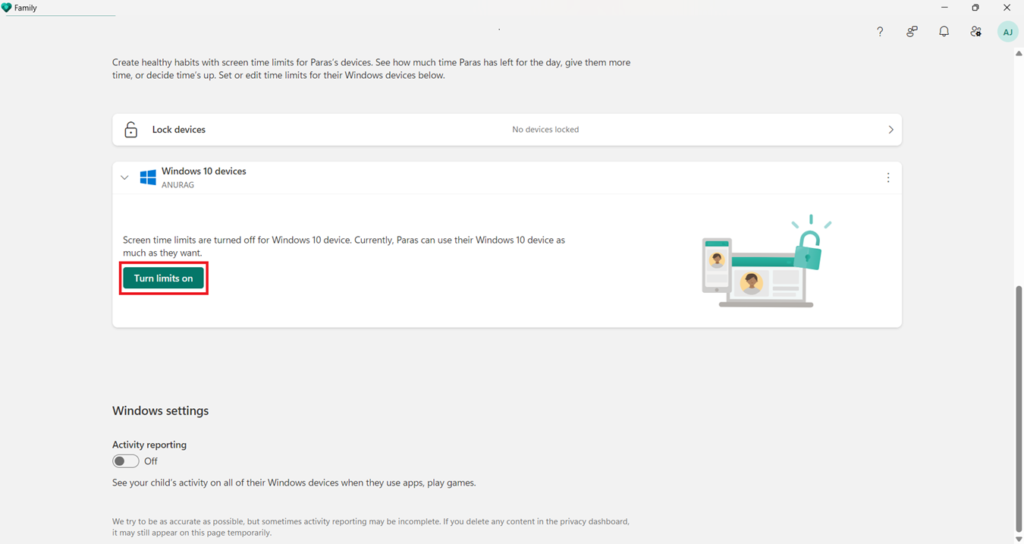1024x544 pixels.
Task: Click the scrollbar down arrow
Action: click(1019, 538)
